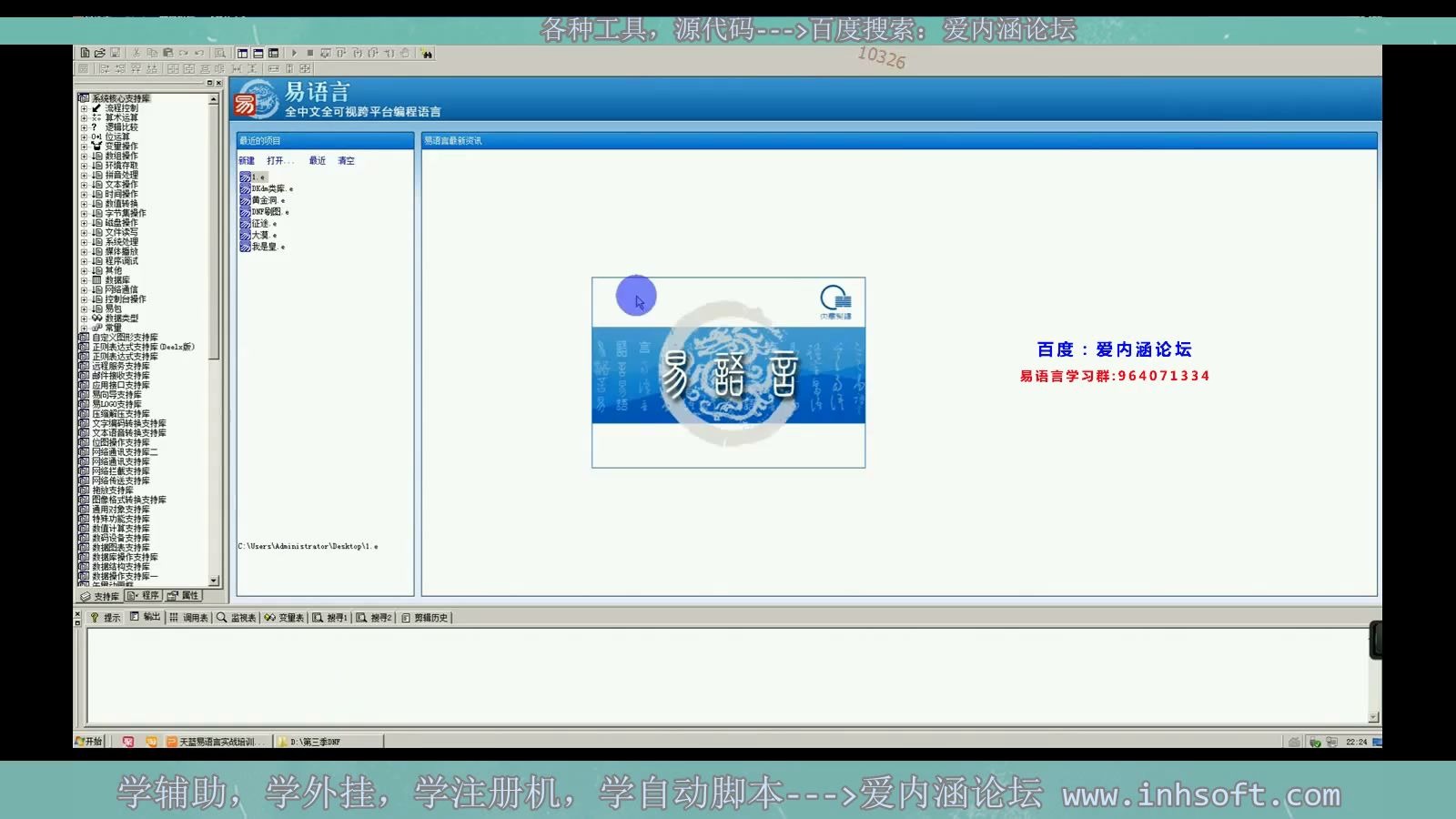Open the 输出 bottom tab
The image size is (1456, 819).
146,617
